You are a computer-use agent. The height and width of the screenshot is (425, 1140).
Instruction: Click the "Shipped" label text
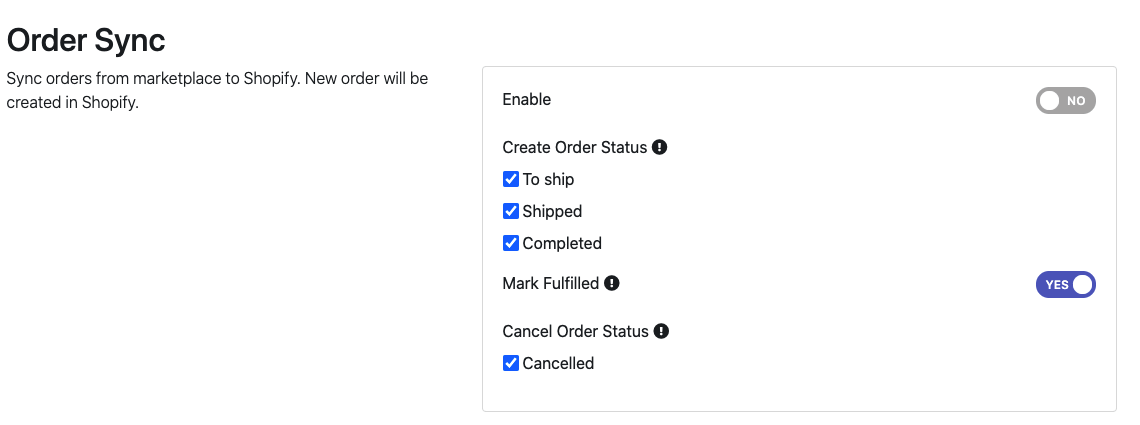552,212
